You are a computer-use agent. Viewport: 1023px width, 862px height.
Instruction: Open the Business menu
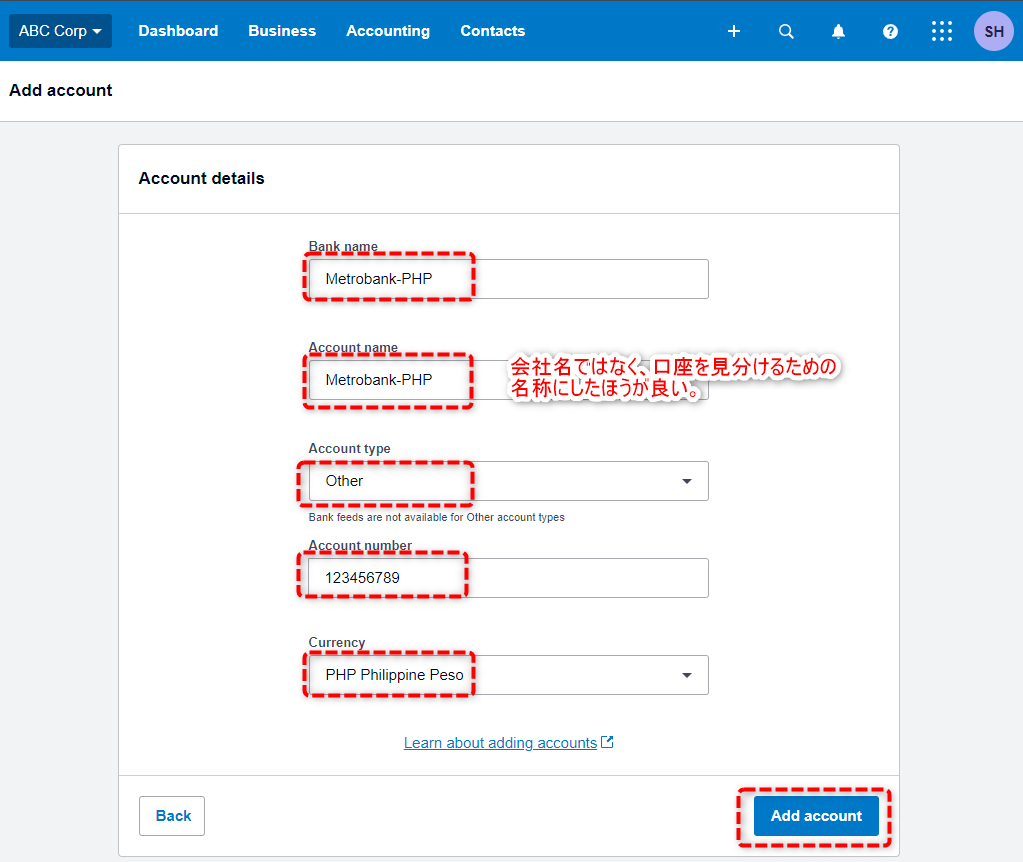click(282, 31)
